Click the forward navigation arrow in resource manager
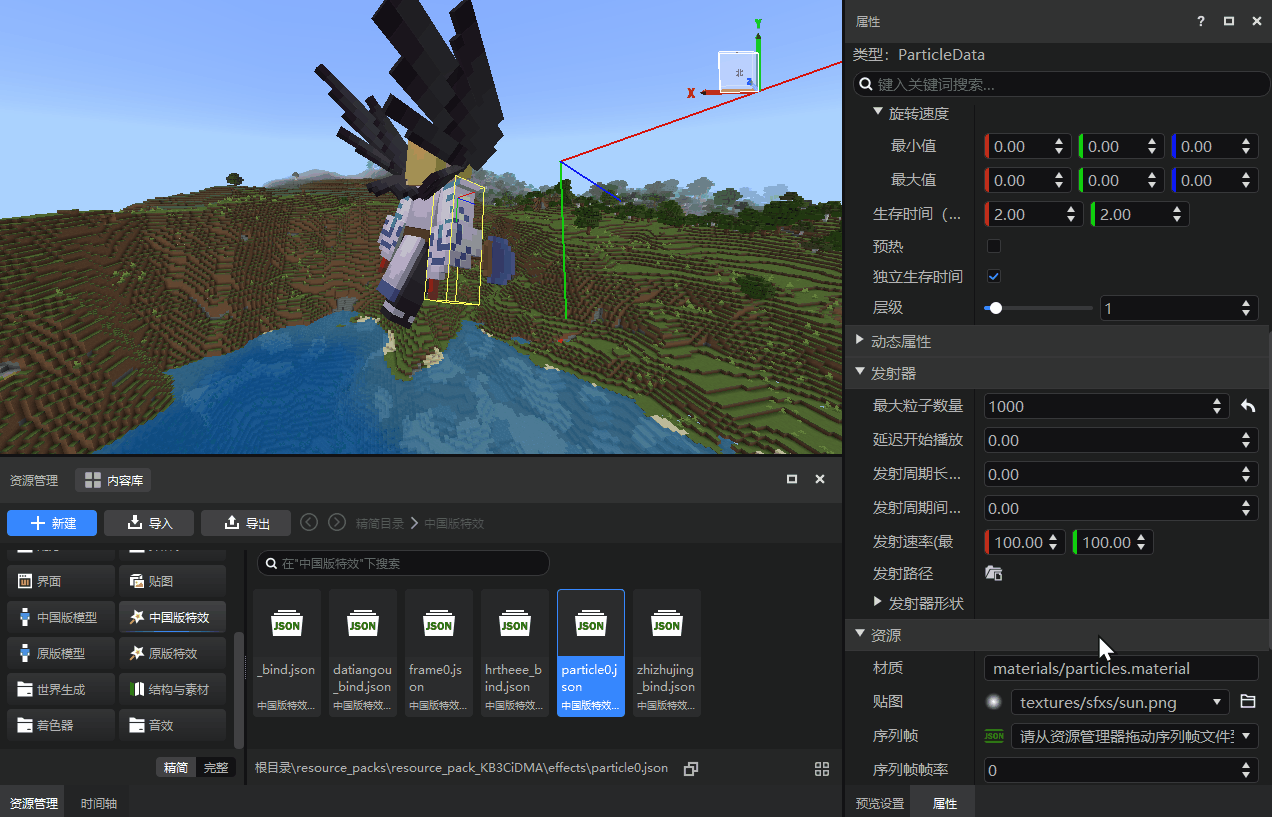1272x817 pixels. pyautogui.click(x=337, y=522)
